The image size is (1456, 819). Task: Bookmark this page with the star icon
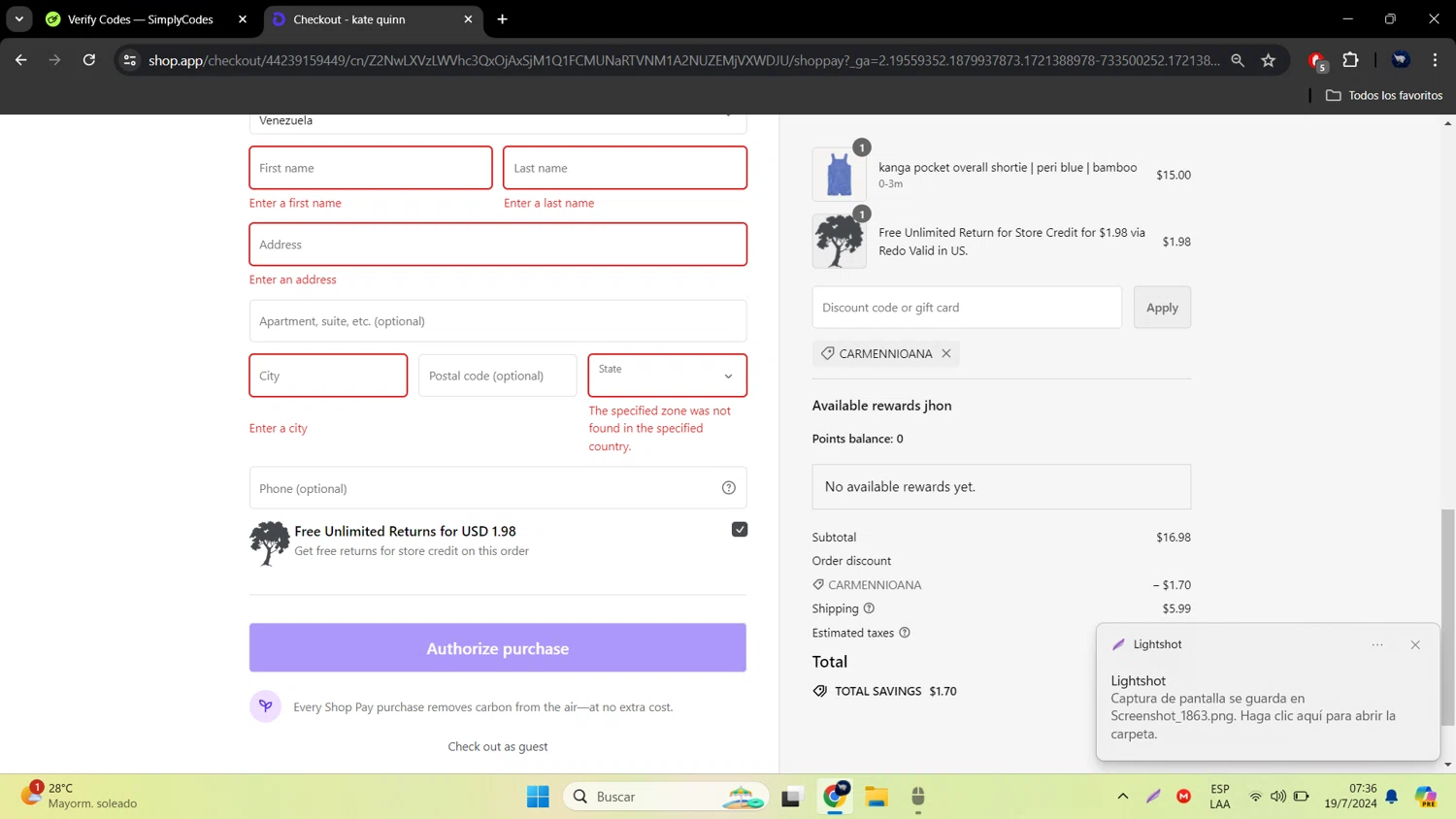tap(1269, 60)
